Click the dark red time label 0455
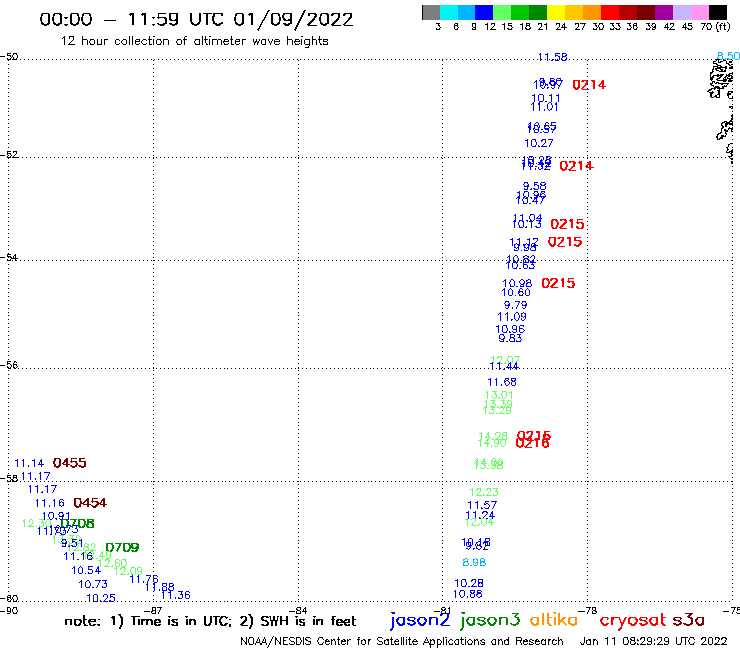The height and width of the screenshot is (650, 740). click(69, 463)
